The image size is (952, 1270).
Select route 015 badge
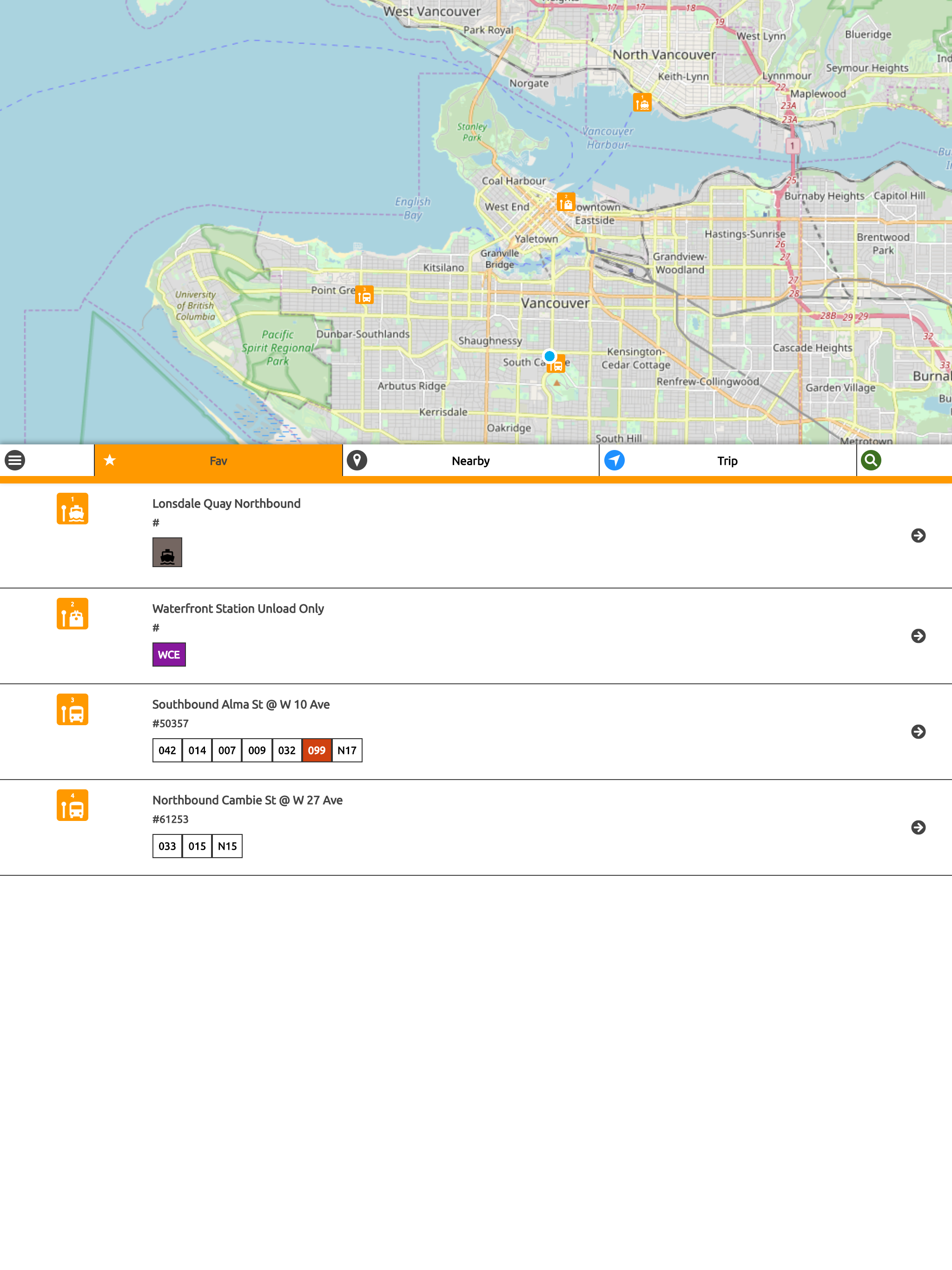click(x=197, y=847)
